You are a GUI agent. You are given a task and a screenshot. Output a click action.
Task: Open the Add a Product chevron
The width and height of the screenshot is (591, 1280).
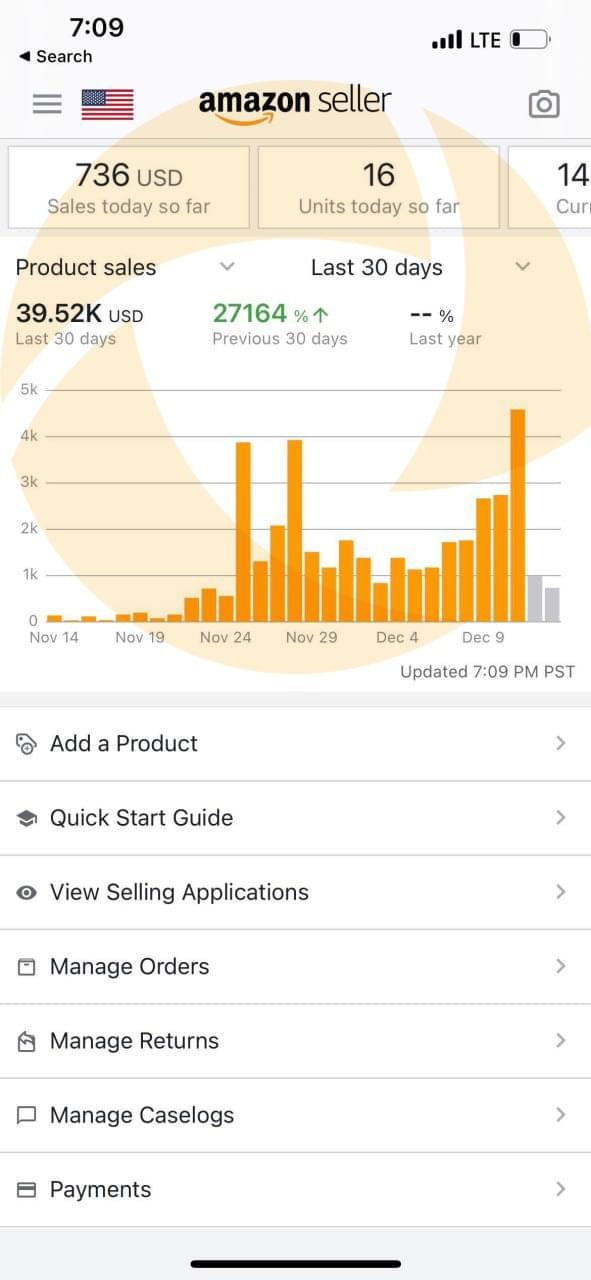[x=560, y=743]
